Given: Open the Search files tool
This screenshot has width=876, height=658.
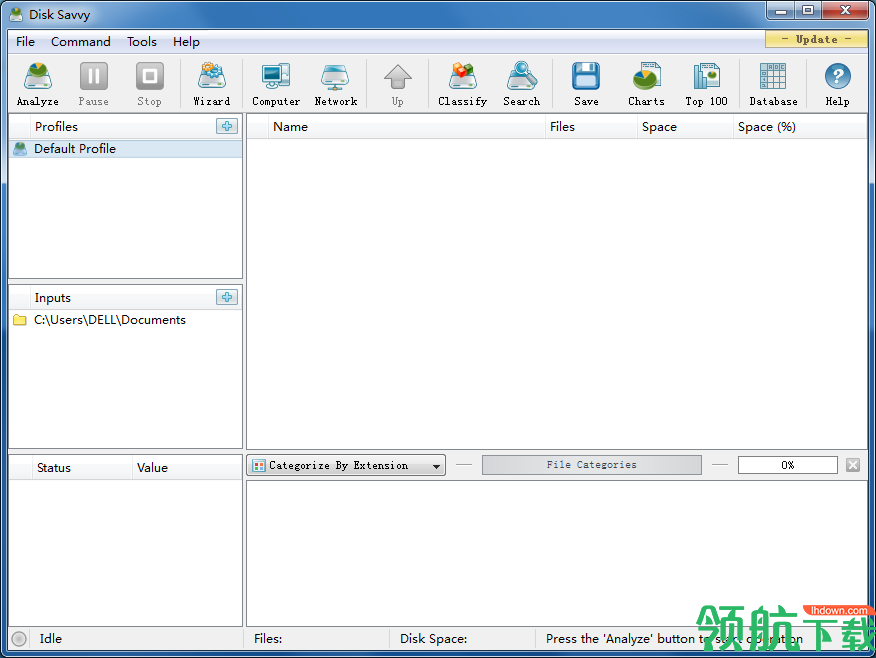Looking at the screenshot, I should coord(522,84).
